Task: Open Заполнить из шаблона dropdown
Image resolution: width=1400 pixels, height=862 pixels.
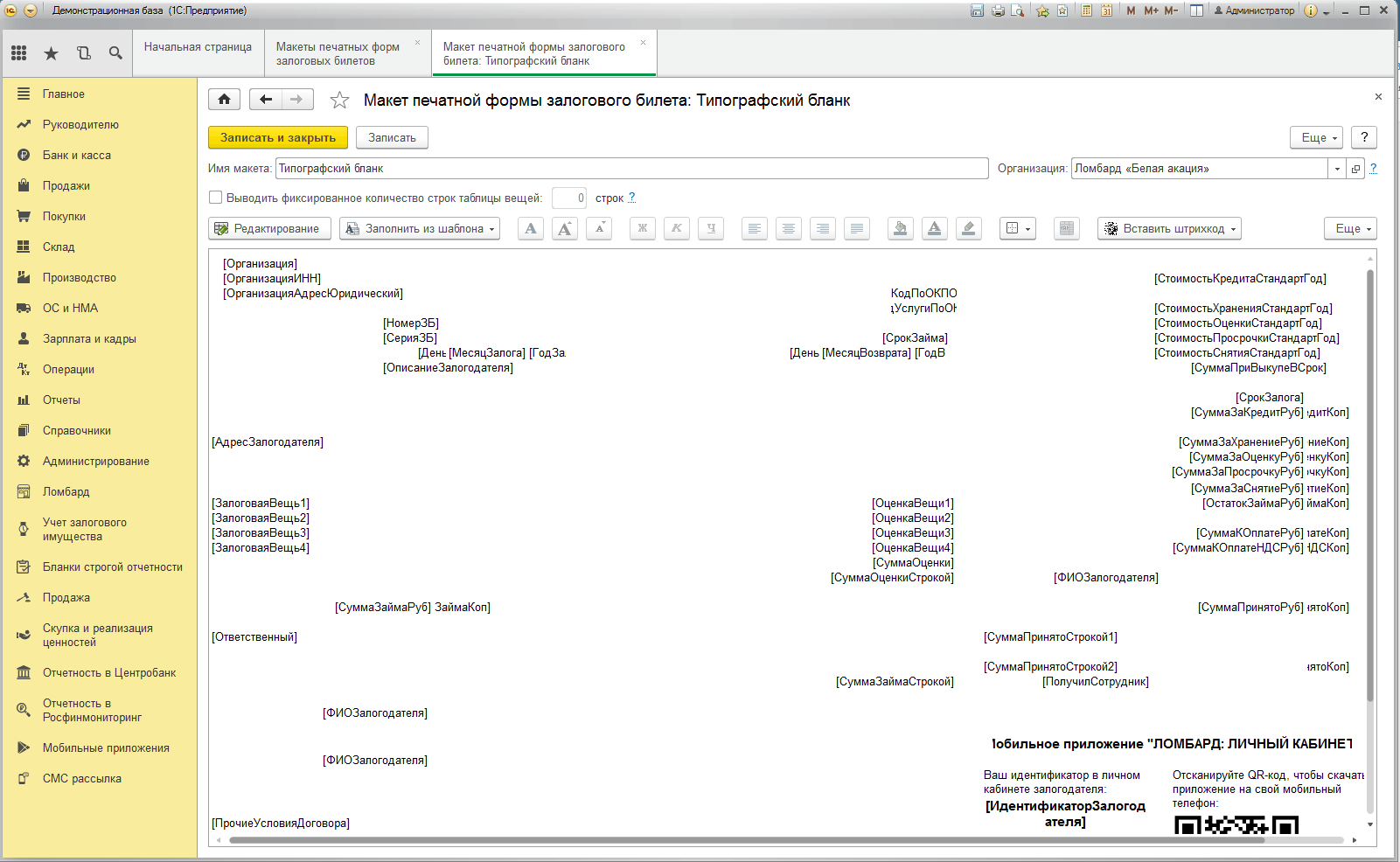Action: 420,228
